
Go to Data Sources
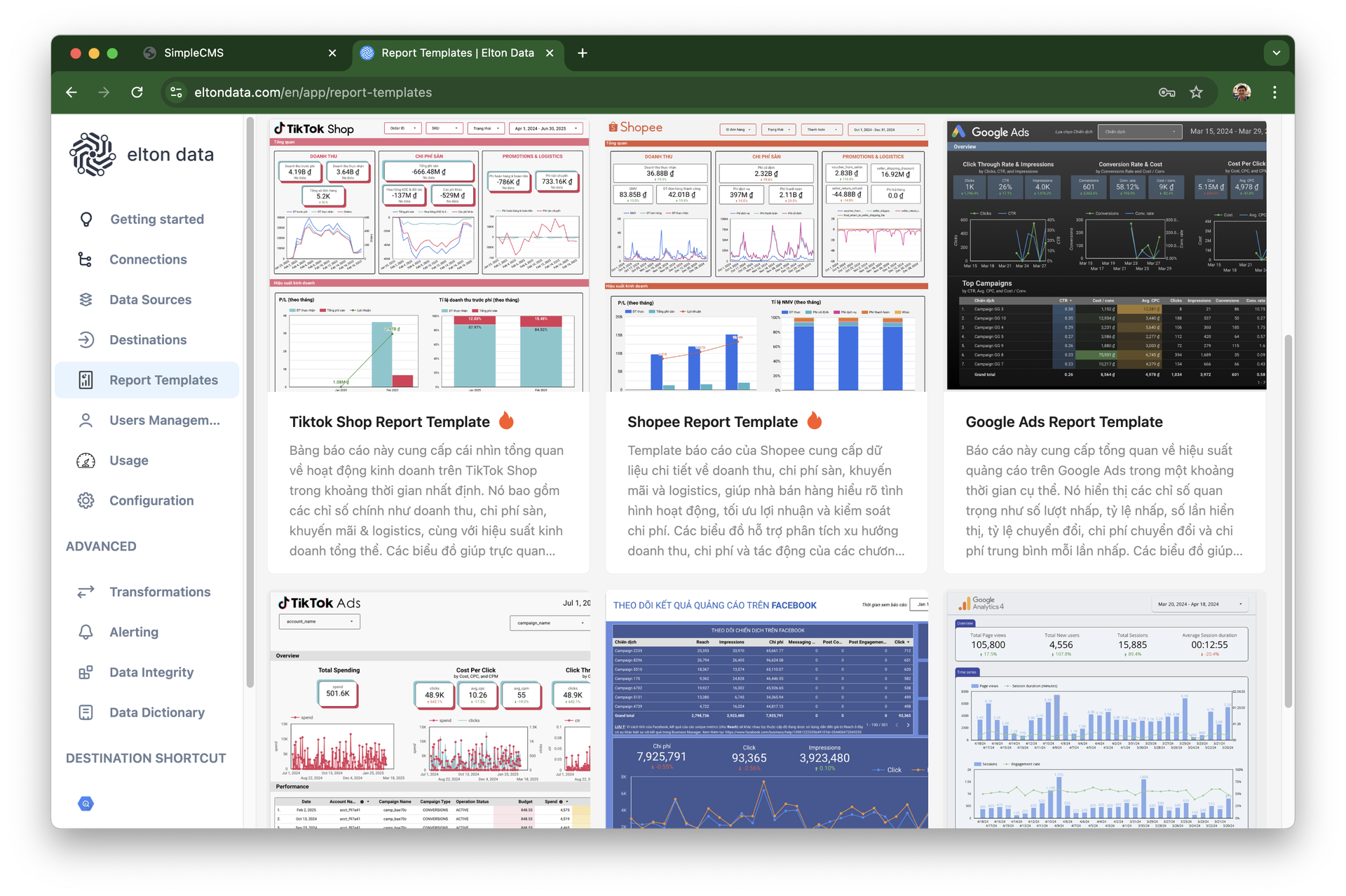(x=147, y=299)
